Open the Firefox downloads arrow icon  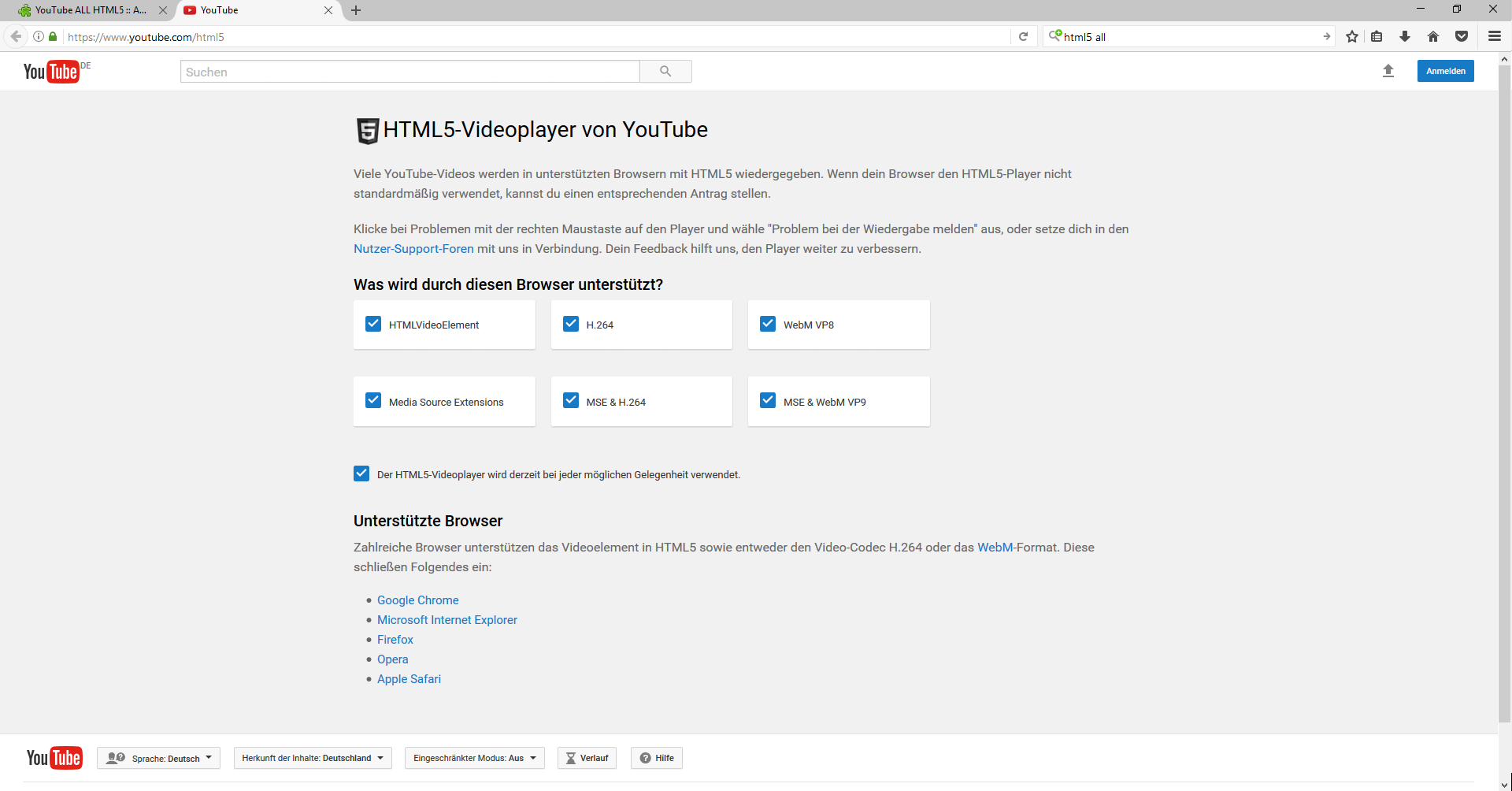pos(1405,37)
